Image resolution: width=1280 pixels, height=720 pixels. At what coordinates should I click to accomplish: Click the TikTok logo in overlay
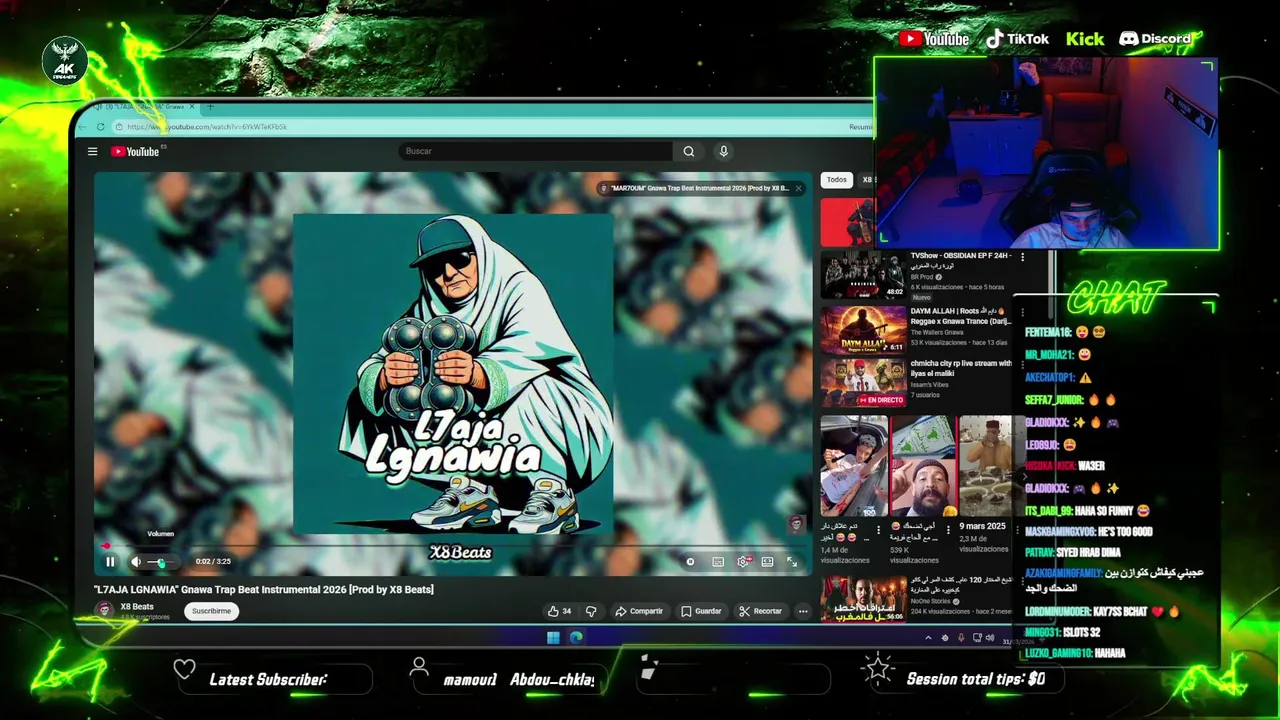point(1018,39)
